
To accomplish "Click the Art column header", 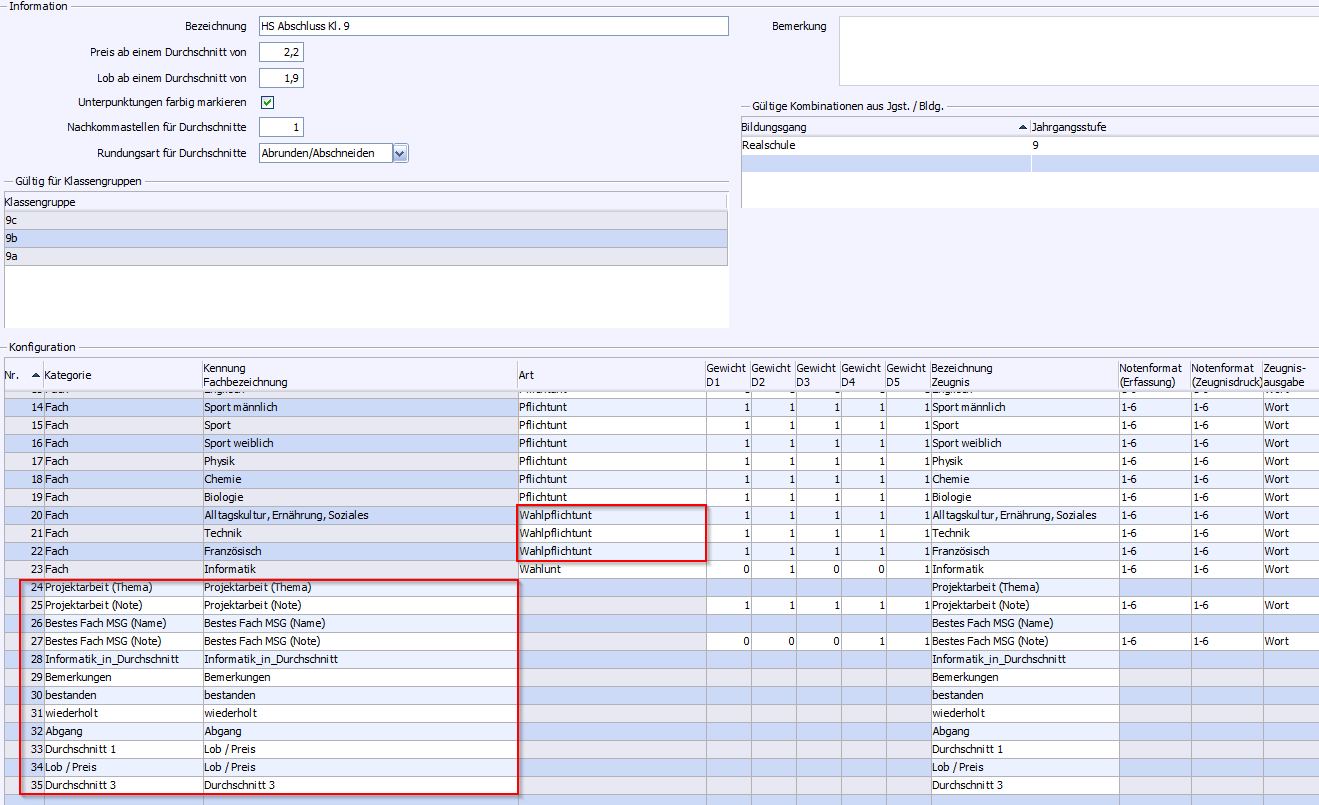I will tap(610, 375).
